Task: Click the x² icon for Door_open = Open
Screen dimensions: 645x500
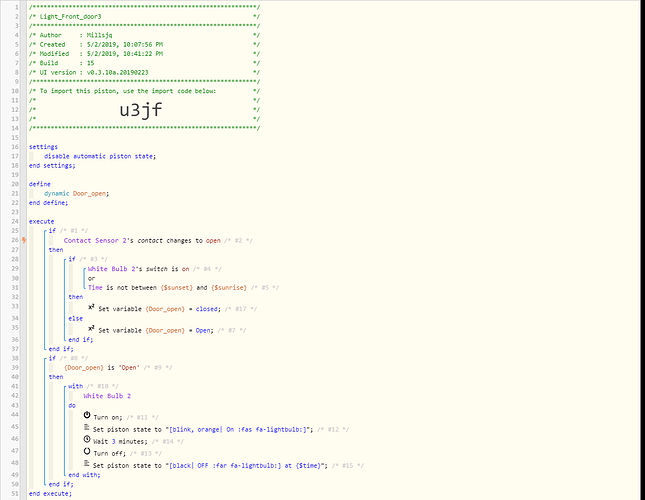Action: (91, 328)
